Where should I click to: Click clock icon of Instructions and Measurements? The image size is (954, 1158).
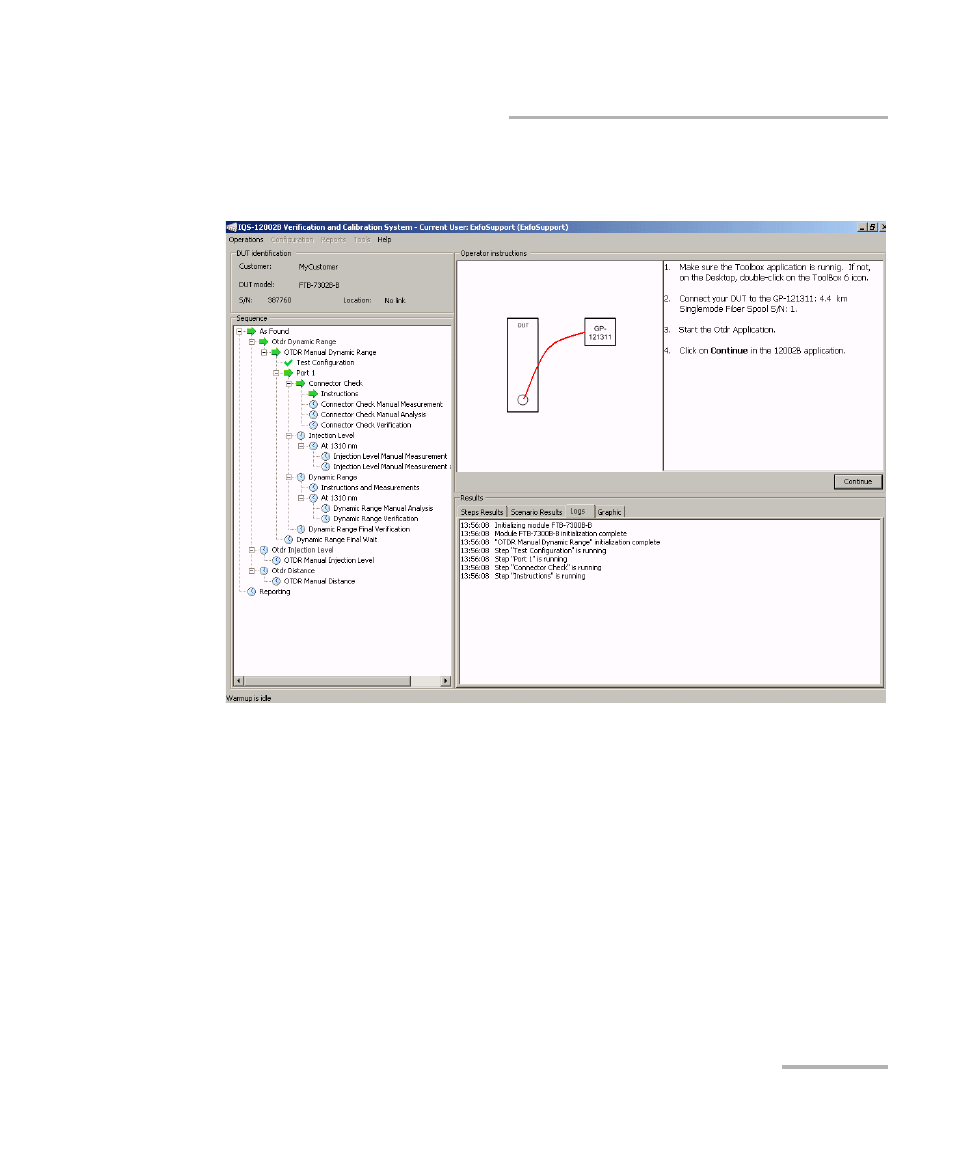[x=313, y=488]
